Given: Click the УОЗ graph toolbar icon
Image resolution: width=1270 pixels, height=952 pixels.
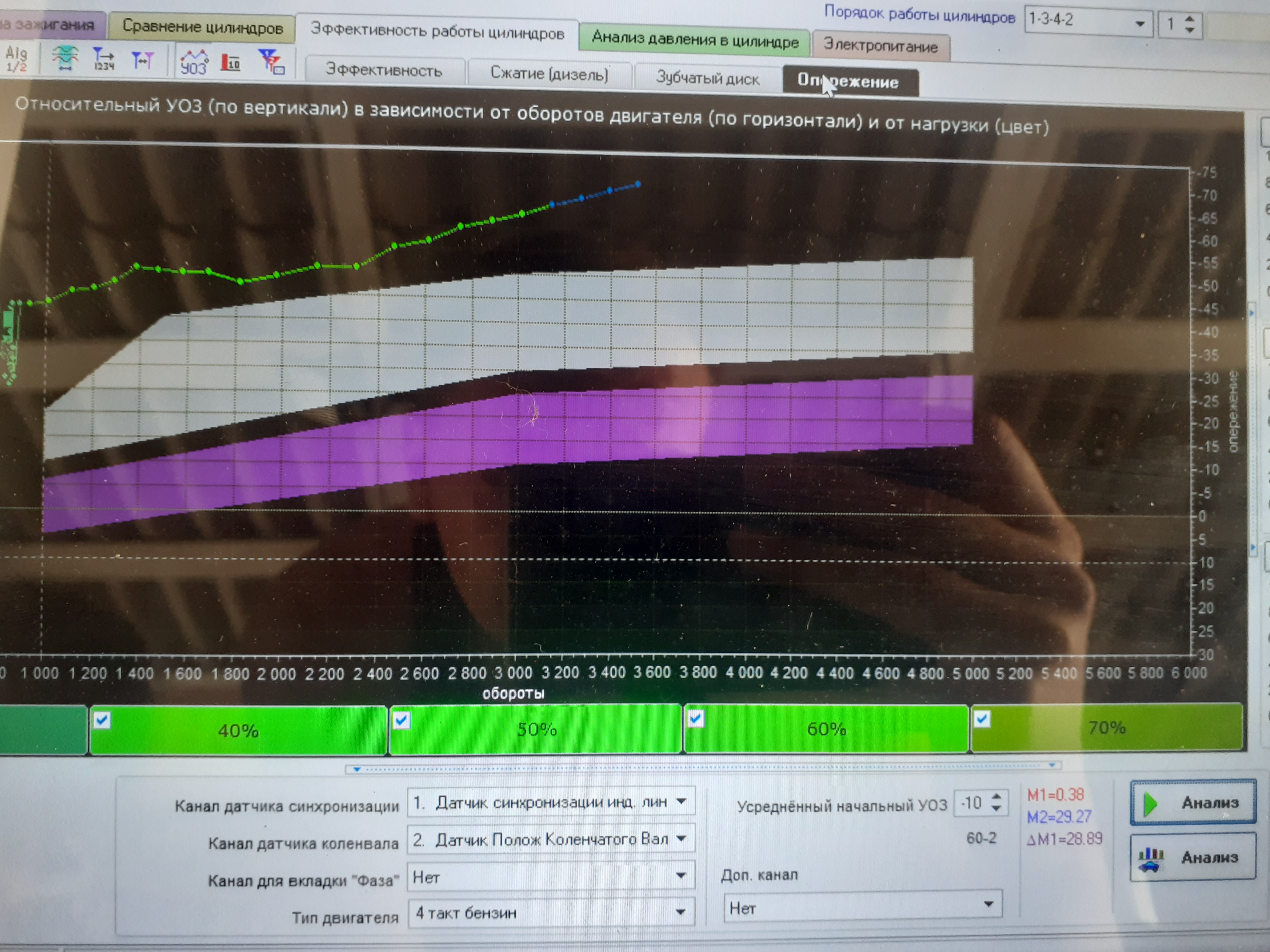Looking at the screenshot, I should (194, 62).
